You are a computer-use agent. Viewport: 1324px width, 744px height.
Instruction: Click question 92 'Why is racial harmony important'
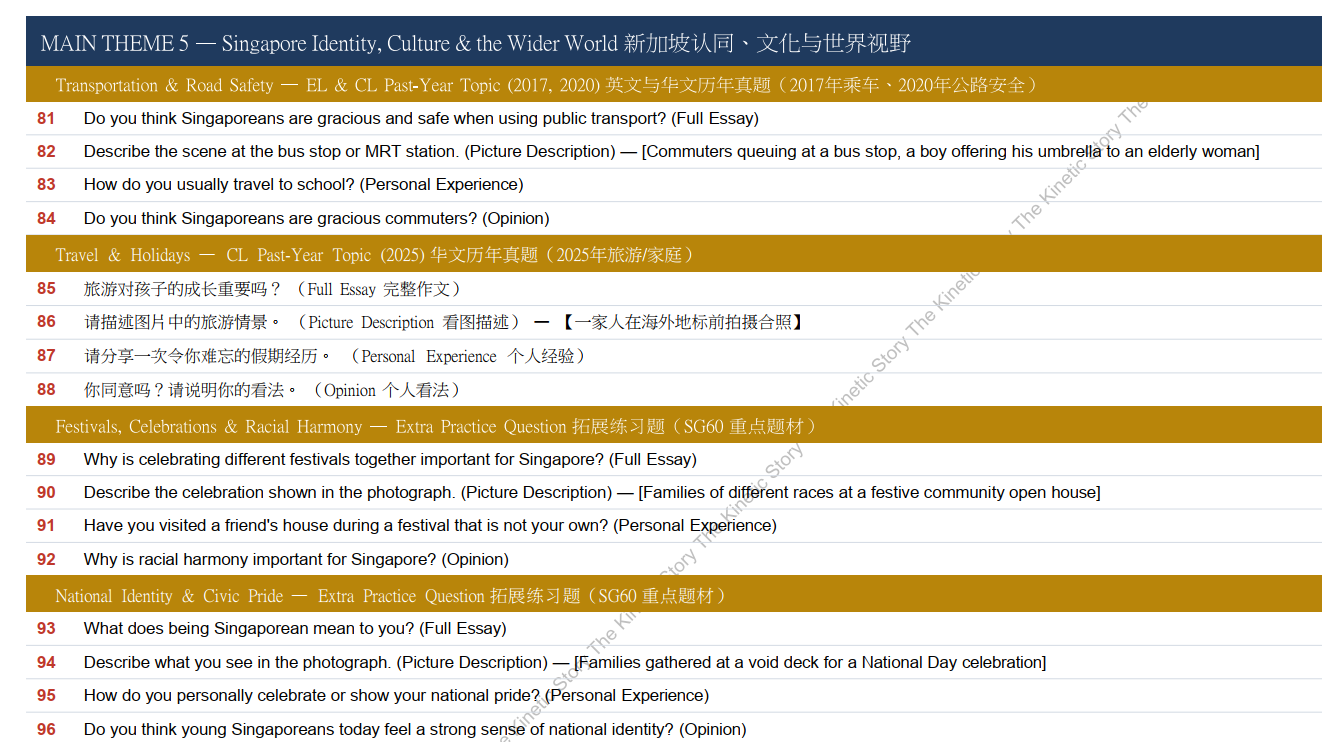(x=296, y=559)
